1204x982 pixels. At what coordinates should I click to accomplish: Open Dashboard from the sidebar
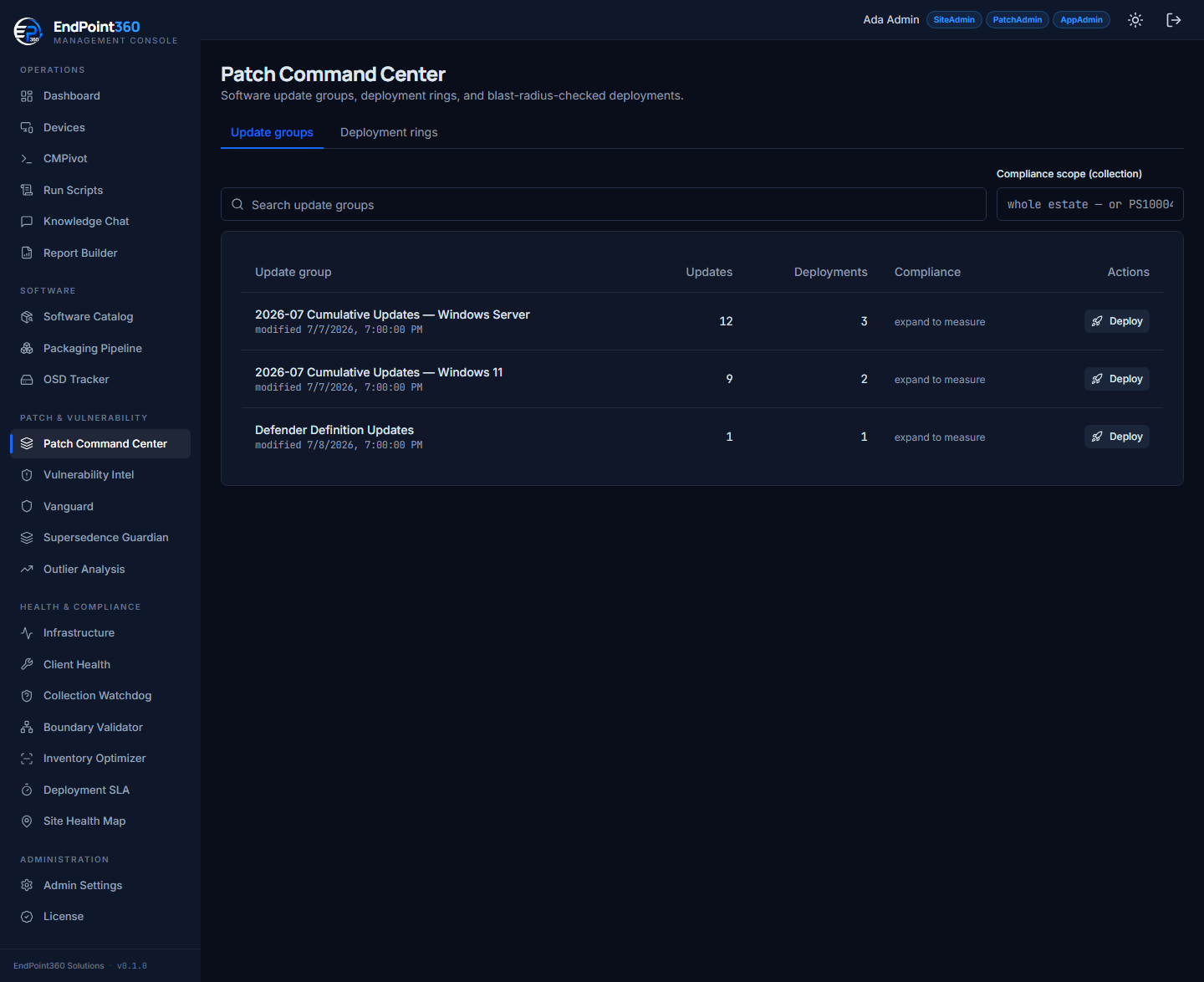100,96
